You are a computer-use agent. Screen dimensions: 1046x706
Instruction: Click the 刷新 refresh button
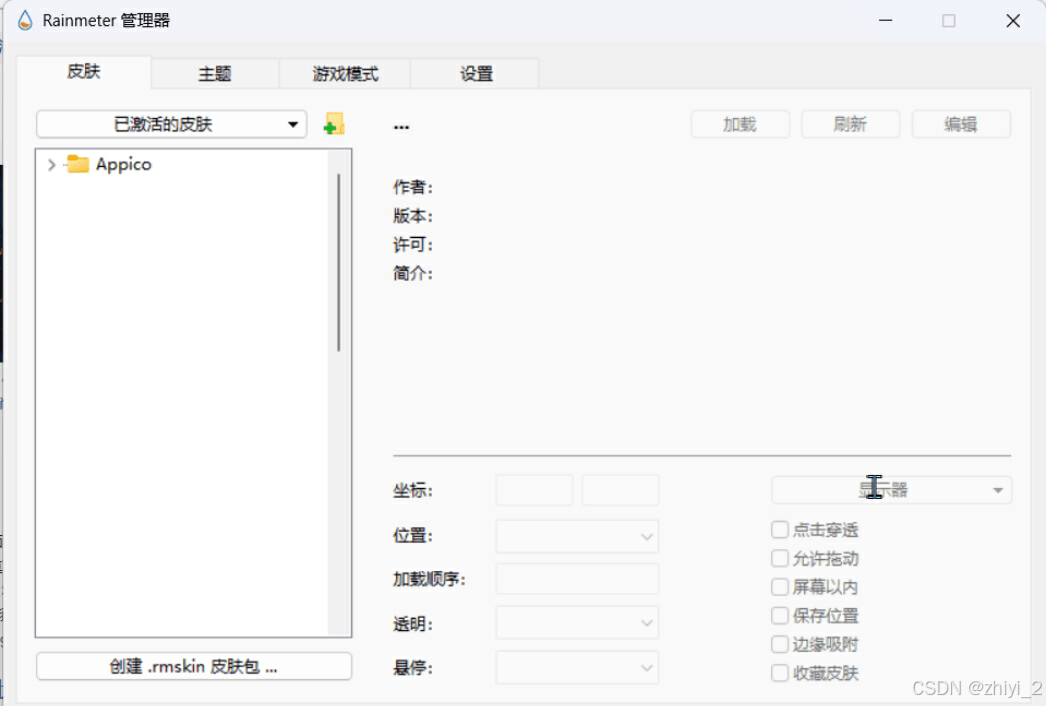pyautogui.click(x=850, y=123)
